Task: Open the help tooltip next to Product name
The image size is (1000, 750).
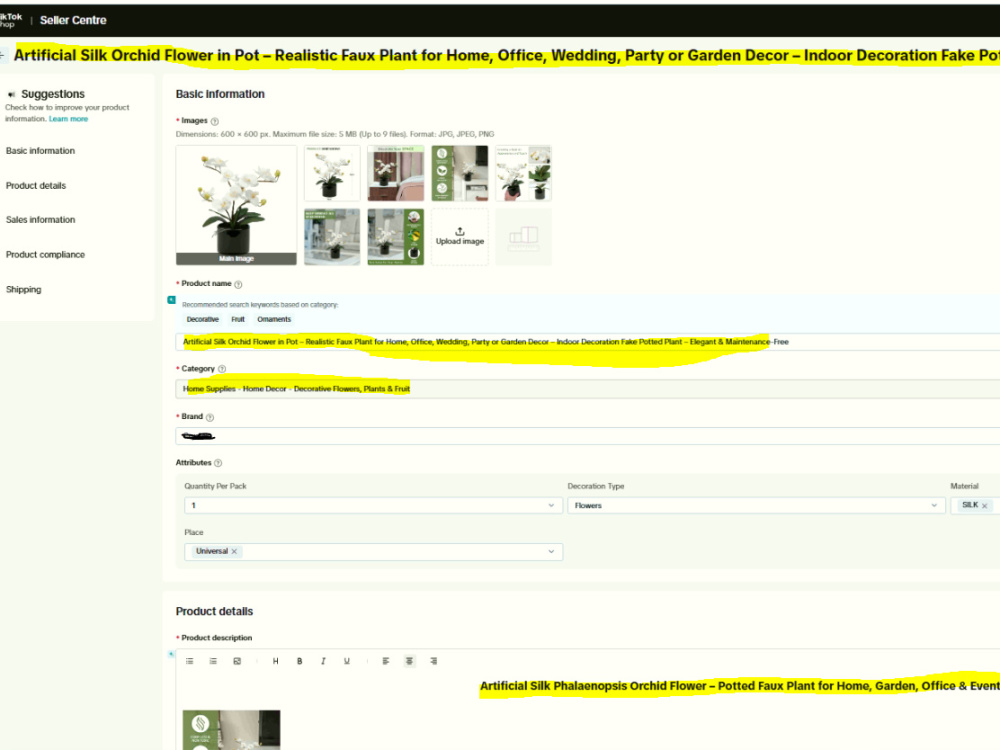Action: click(239, 284)
